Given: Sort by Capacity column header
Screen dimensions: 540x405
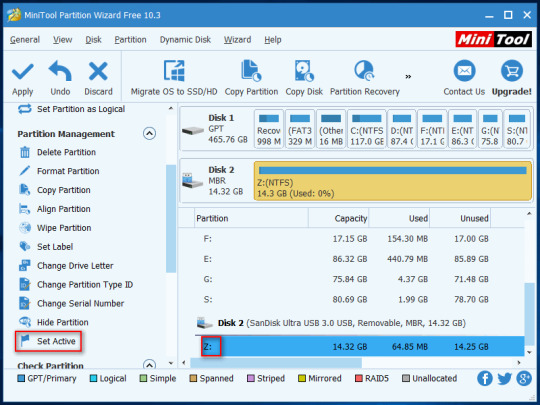Looking at the screenshot, I should click(x=339, y=218).
